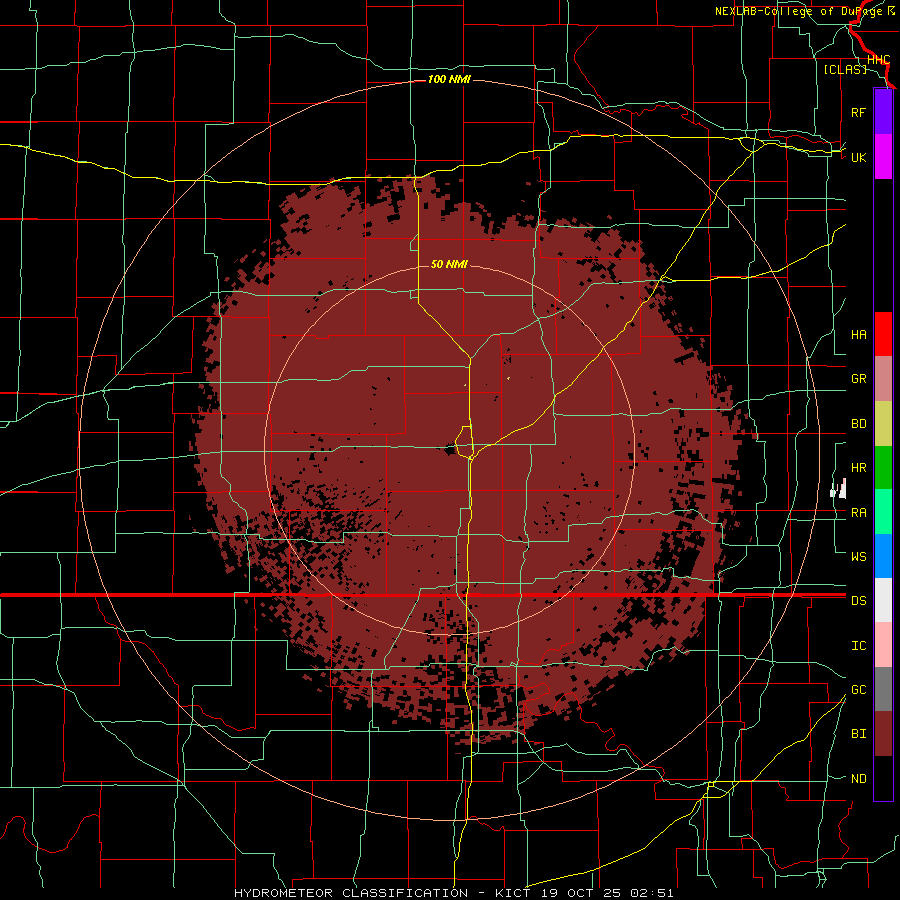
Task: Click the 100 NMI range ring label
Action: click(x=449, y=79)
